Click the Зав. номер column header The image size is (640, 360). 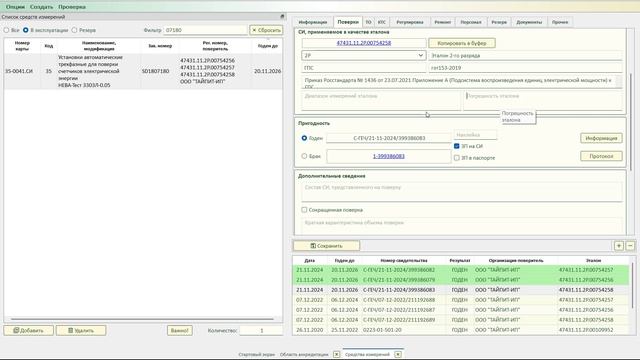click(x=160, y=46)
